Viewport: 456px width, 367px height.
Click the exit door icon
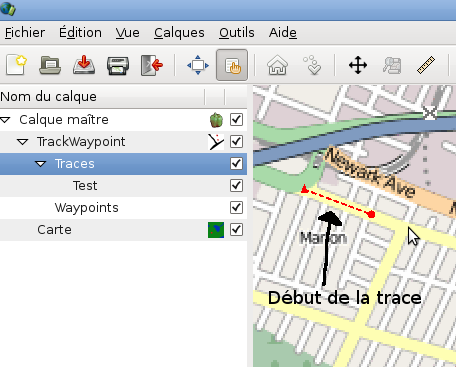152,65
